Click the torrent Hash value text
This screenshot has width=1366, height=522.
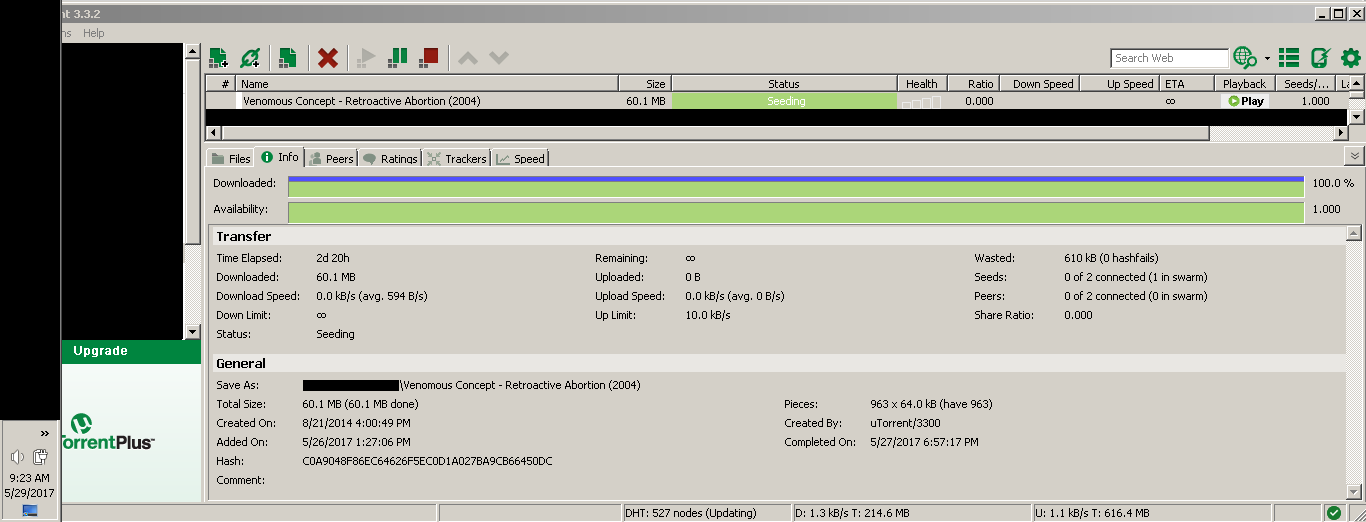pos(427,461)
